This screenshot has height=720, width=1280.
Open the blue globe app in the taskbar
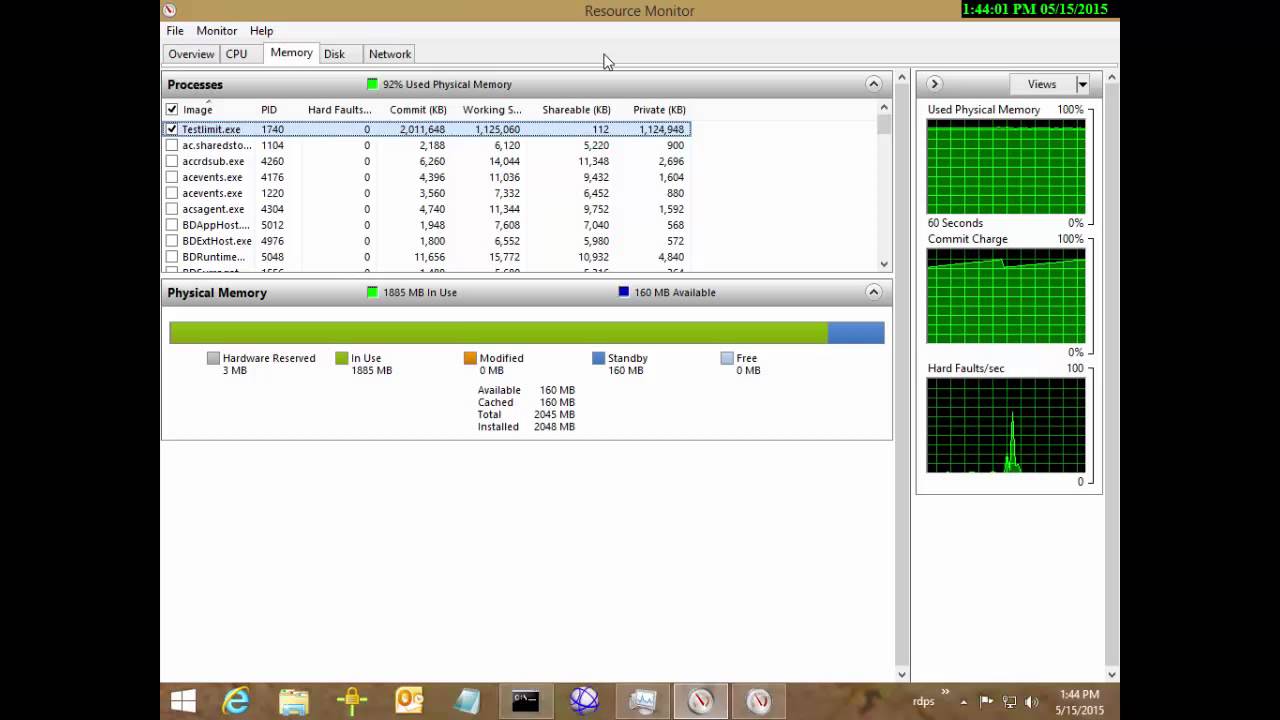click(x=584, y=701)
